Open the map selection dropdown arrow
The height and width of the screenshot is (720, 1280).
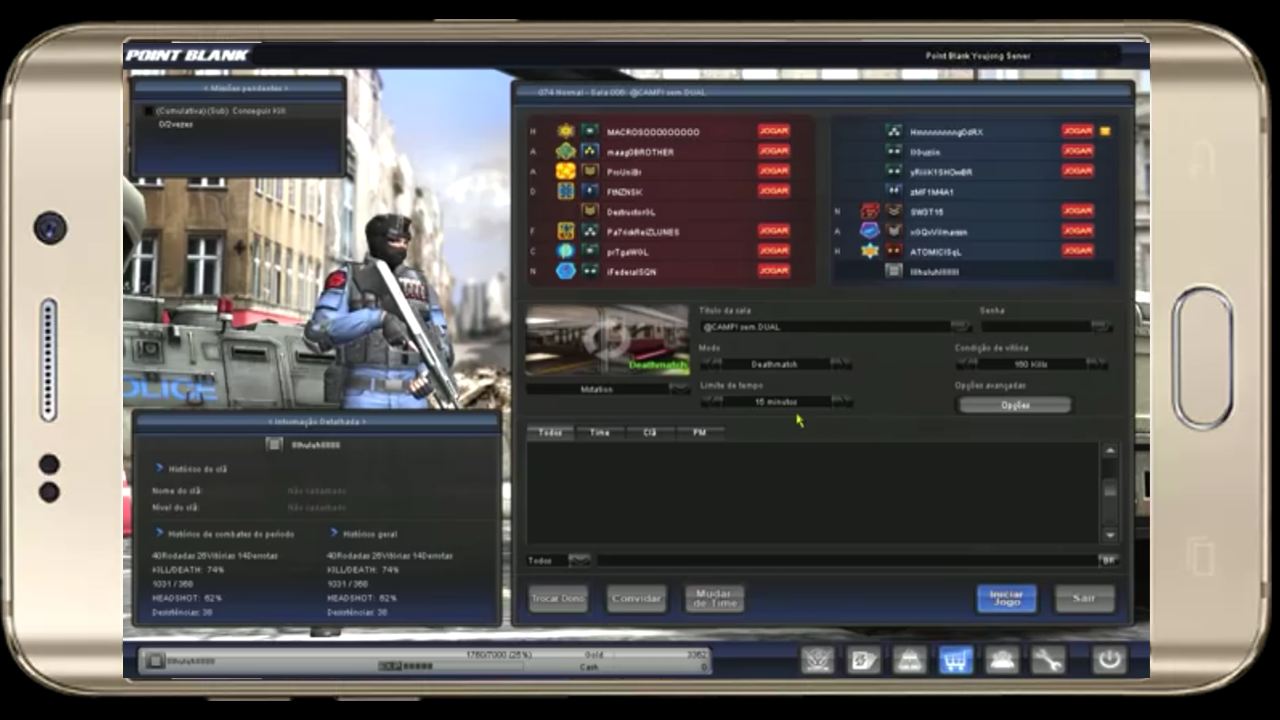[x=679, y=388]
